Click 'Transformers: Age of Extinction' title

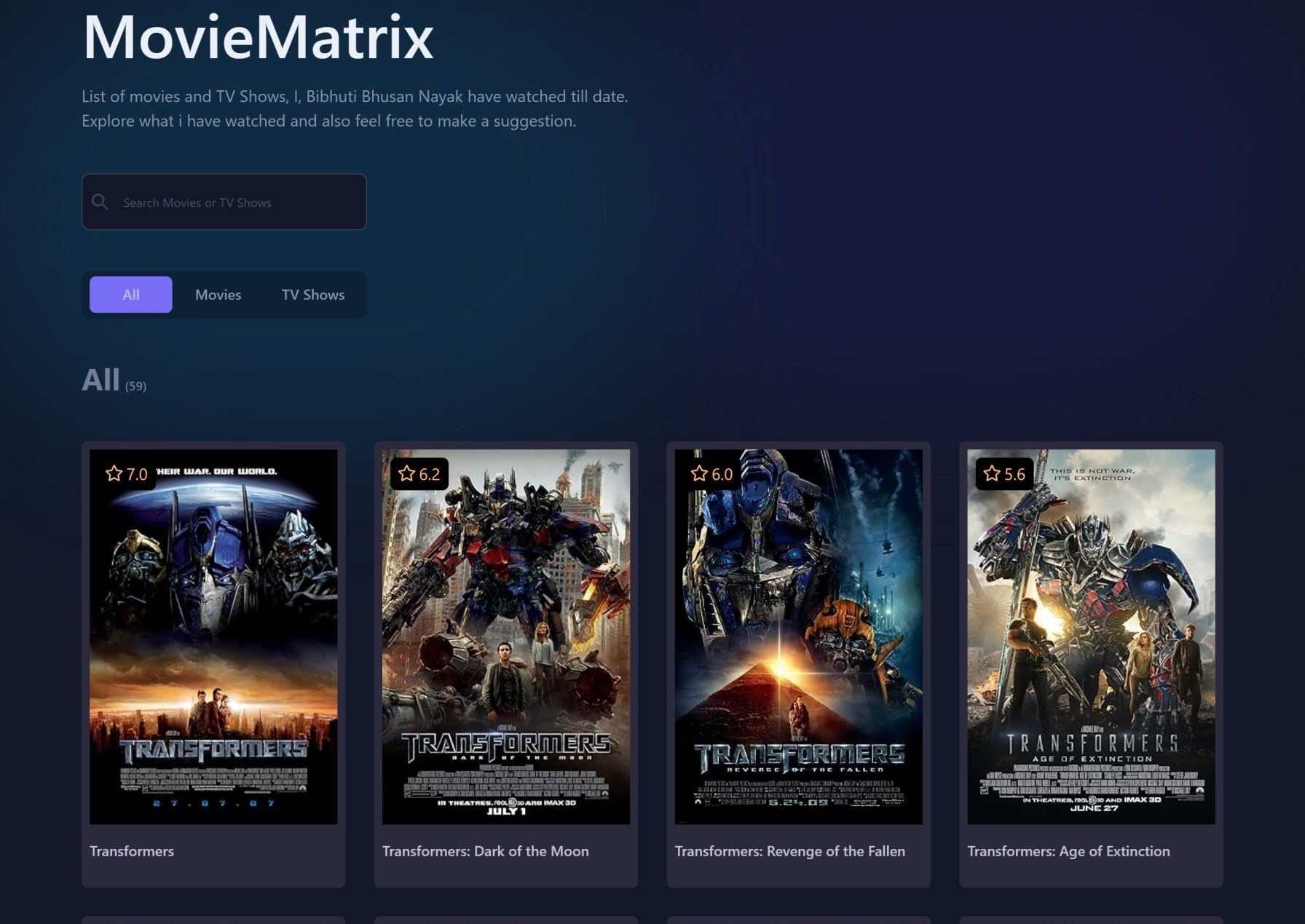pos(1068,851)
